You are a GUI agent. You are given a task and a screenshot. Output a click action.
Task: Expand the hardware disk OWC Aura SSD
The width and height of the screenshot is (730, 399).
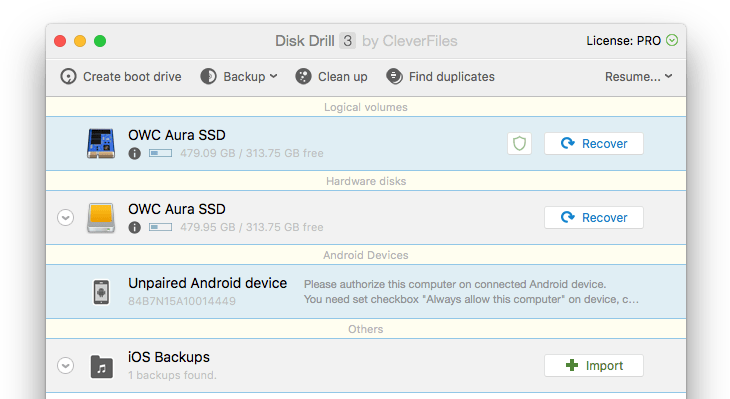coord(66,217)
